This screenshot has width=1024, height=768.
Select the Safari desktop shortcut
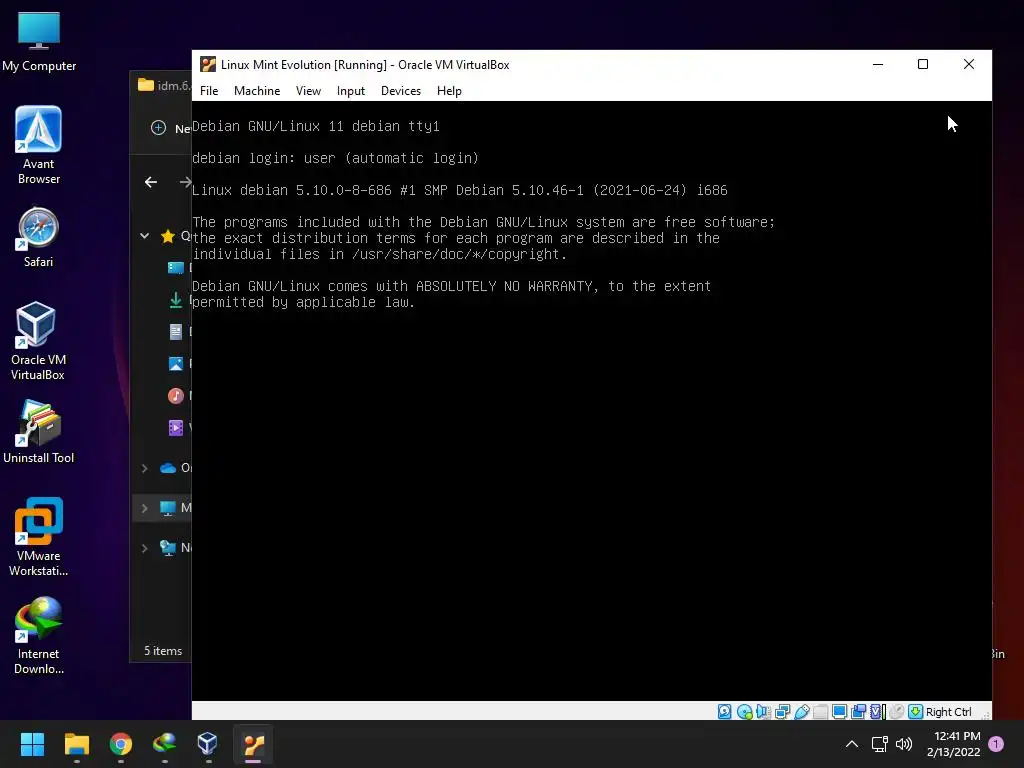tap(39, 238)
